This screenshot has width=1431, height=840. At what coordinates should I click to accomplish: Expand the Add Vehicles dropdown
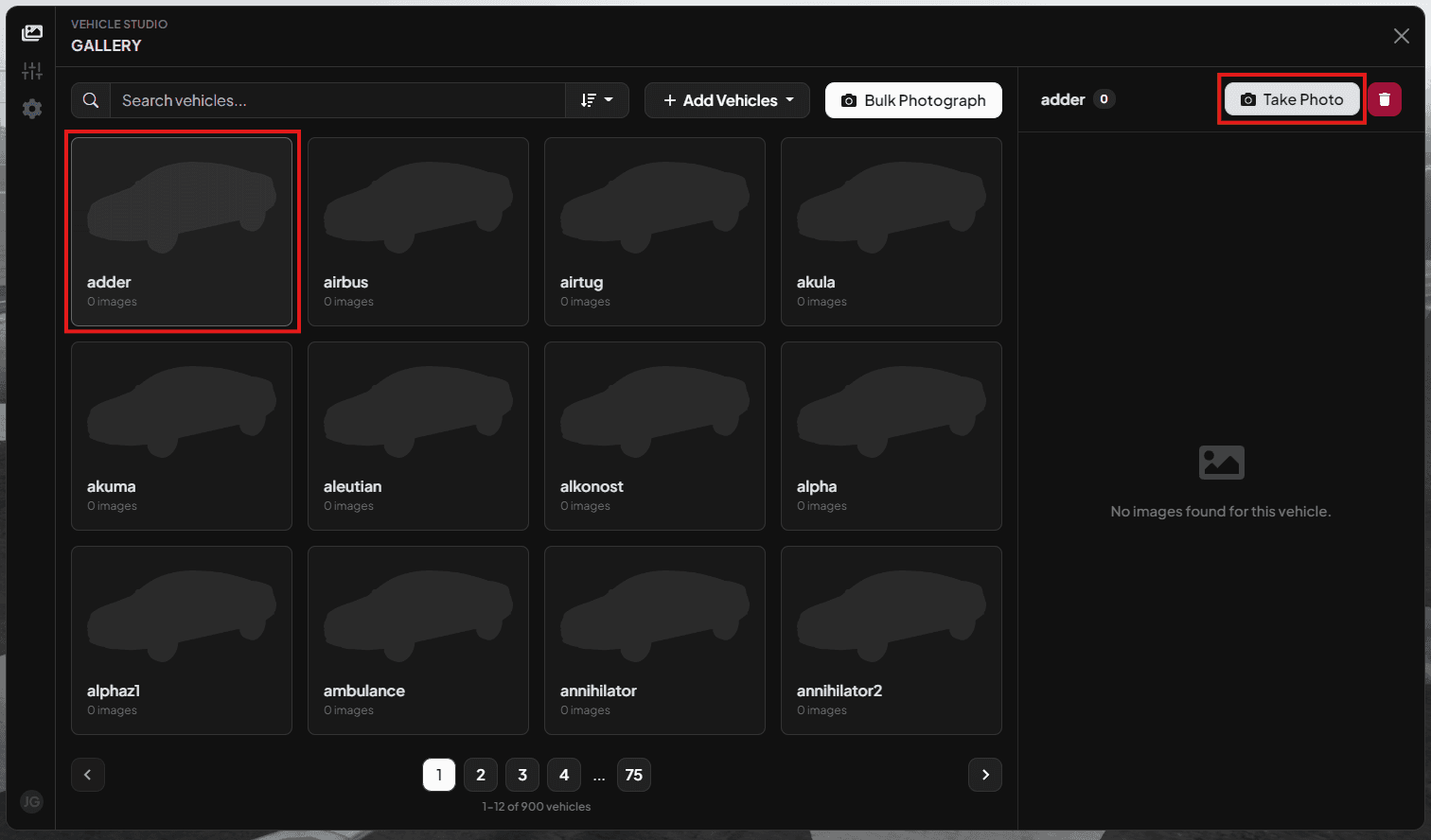tap(727, 100)
